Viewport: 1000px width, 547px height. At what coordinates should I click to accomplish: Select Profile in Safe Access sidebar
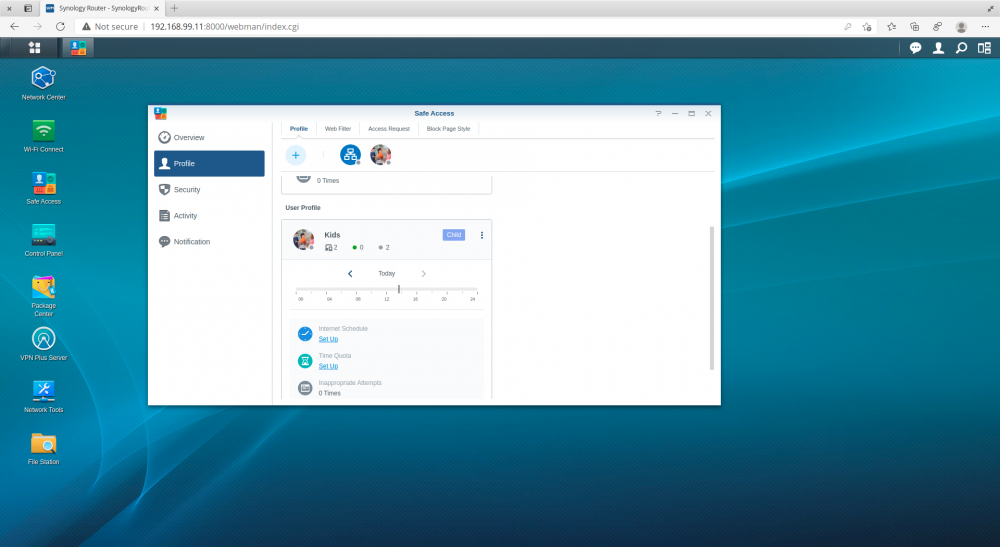[209, 163]
